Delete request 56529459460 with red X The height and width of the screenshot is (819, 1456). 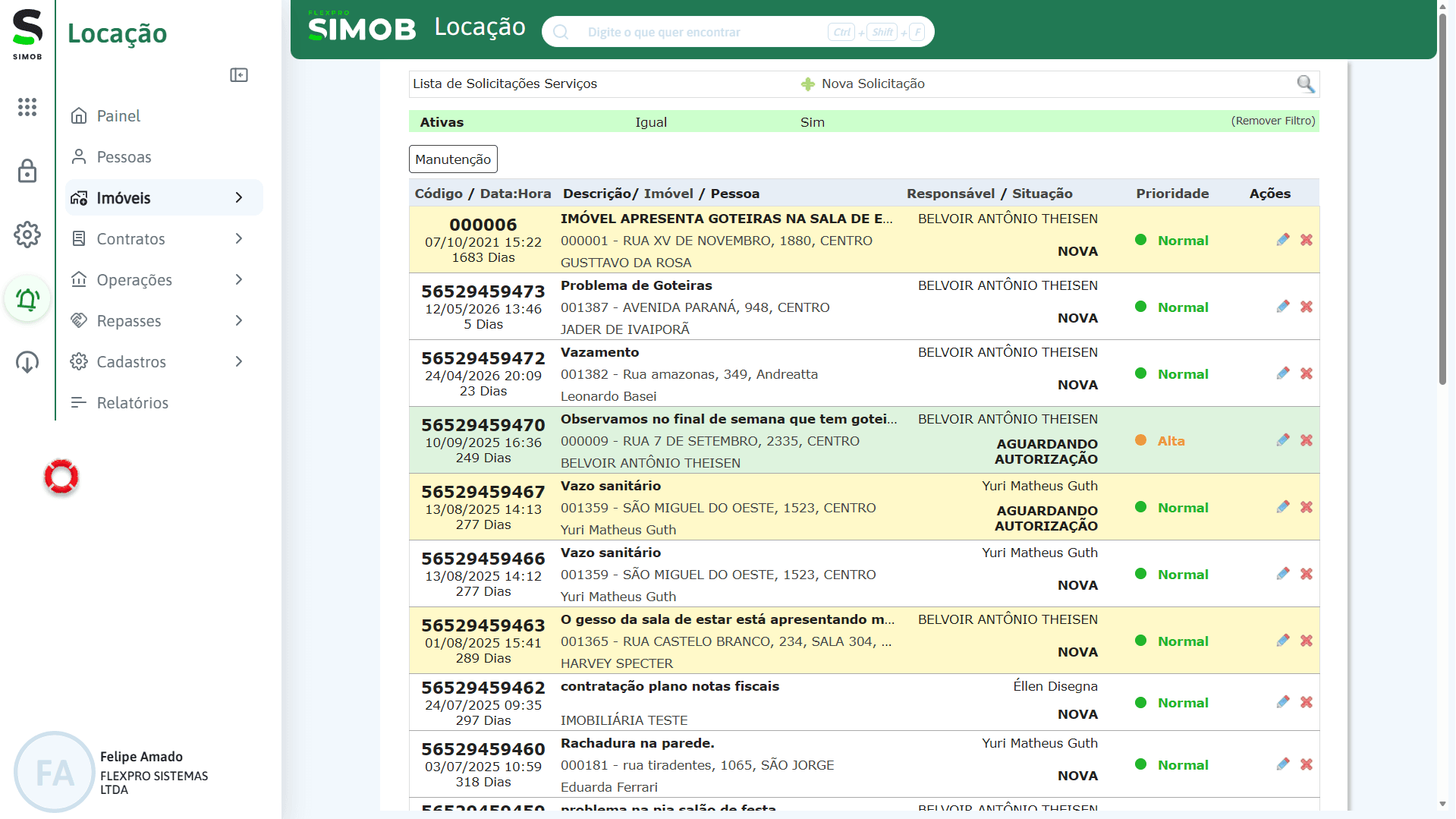pyautogui.click(x=1307, y=764)
